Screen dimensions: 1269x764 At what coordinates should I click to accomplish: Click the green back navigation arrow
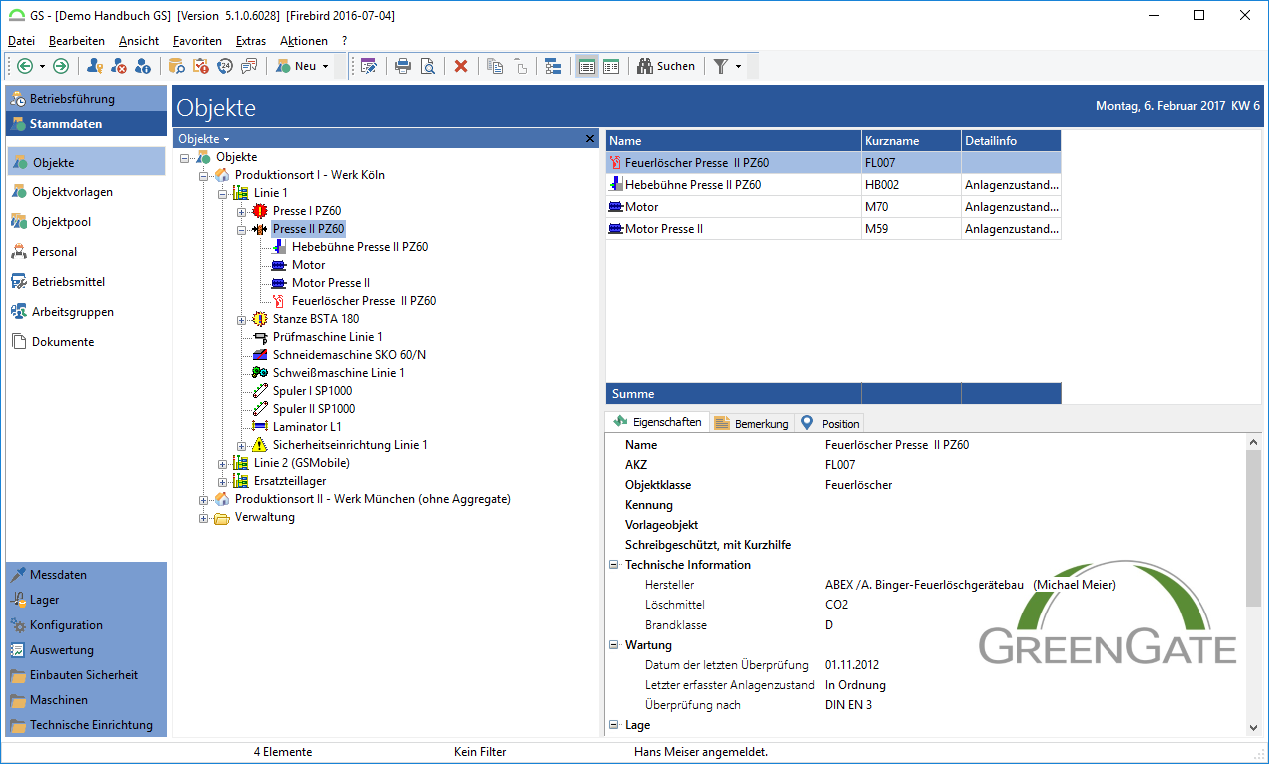(25, 66)
